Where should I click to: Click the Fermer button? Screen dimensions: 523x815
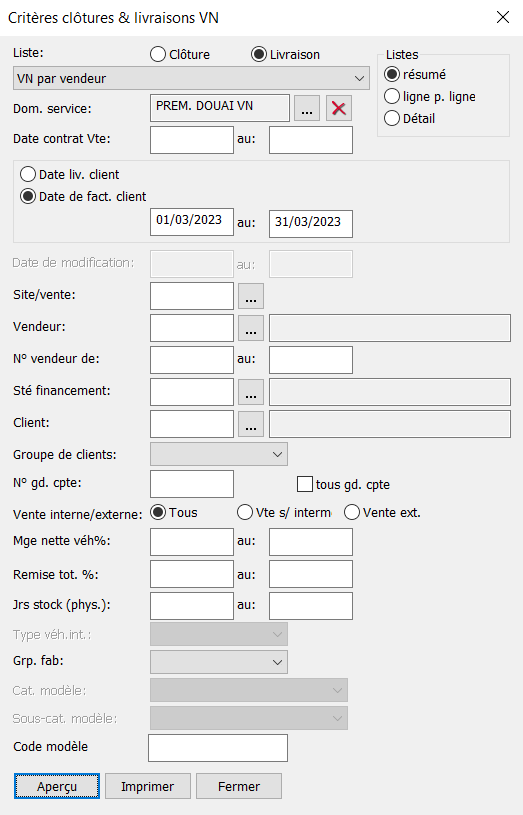click(239, 786)
